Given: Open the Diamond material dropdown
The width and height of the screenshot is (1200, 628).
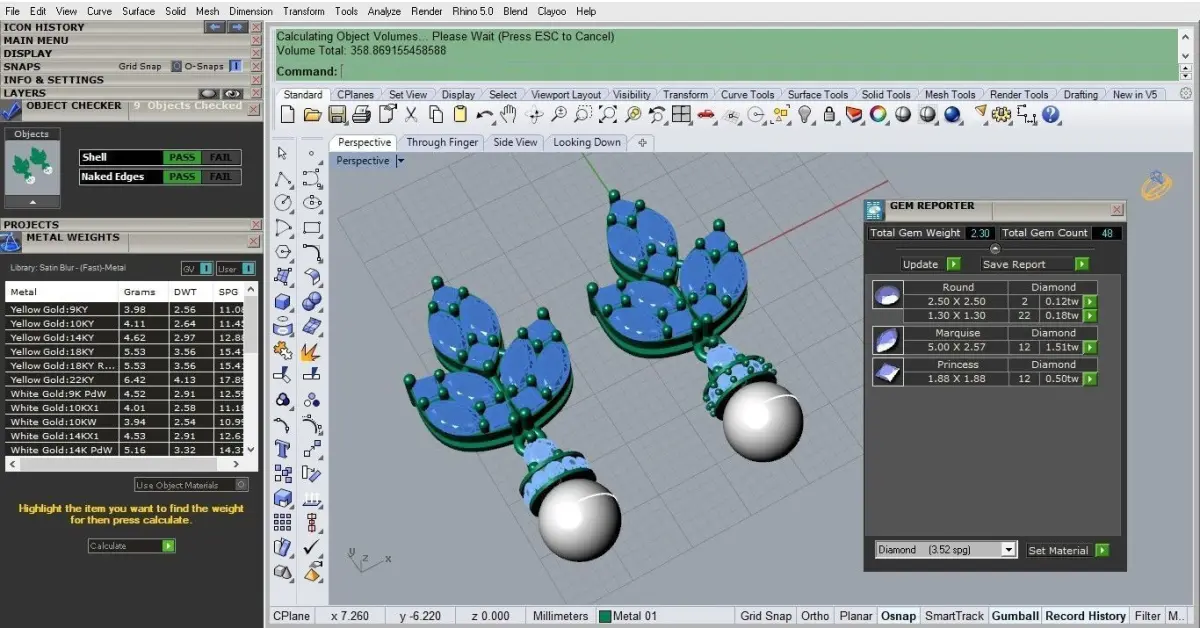Looking at the screenshot, I should coord(1008,550).
